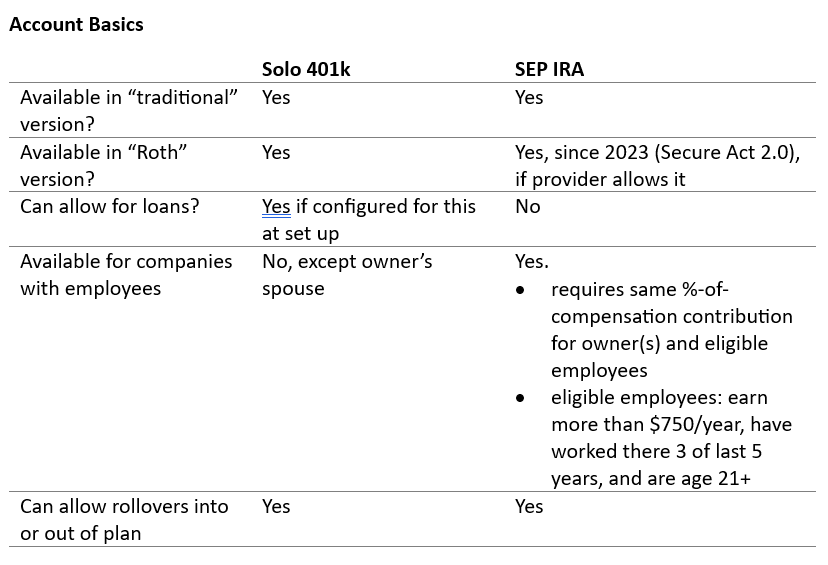Click the Solo 401k column header
828x565 pixels.
tap(308, 69)
